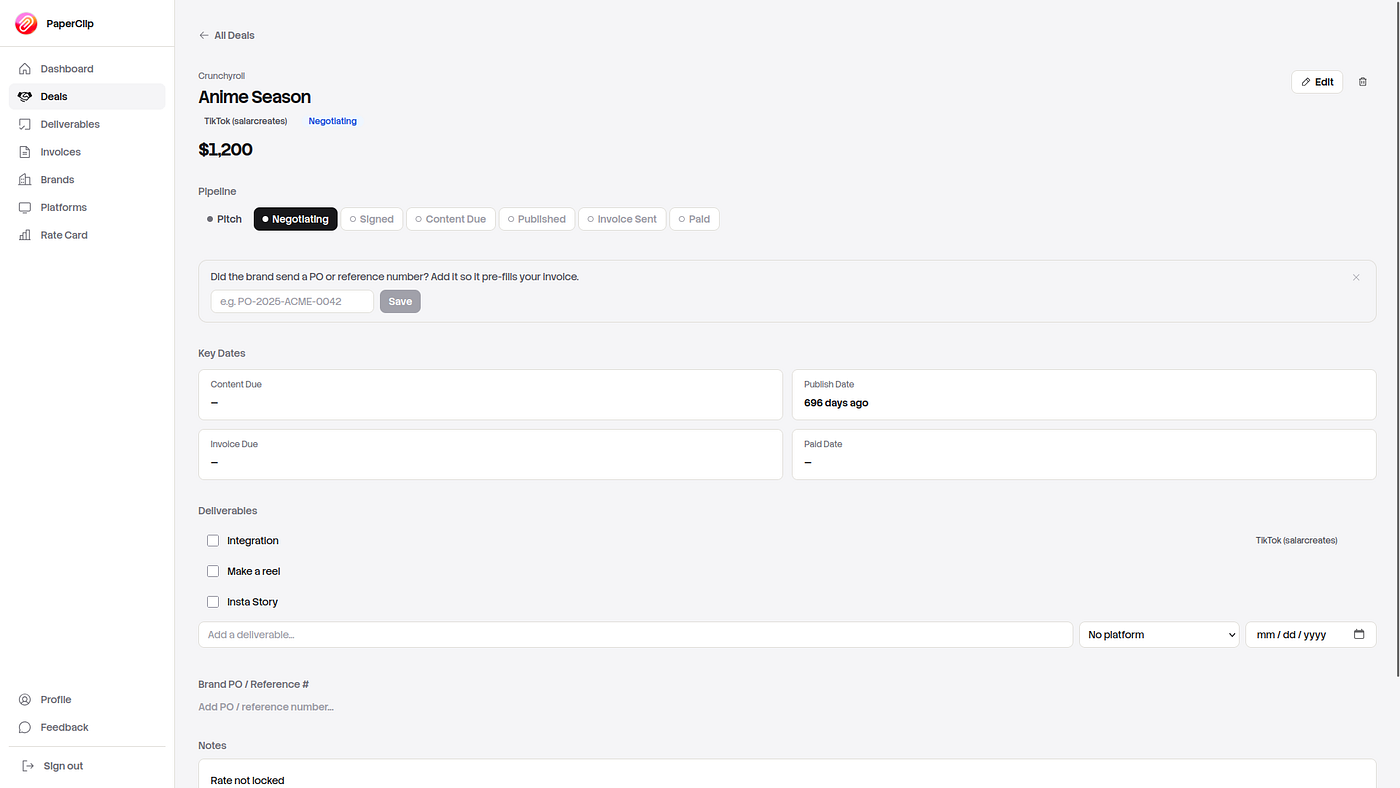
Task: Open Dashboard from the sidebar
Action: 87,69
